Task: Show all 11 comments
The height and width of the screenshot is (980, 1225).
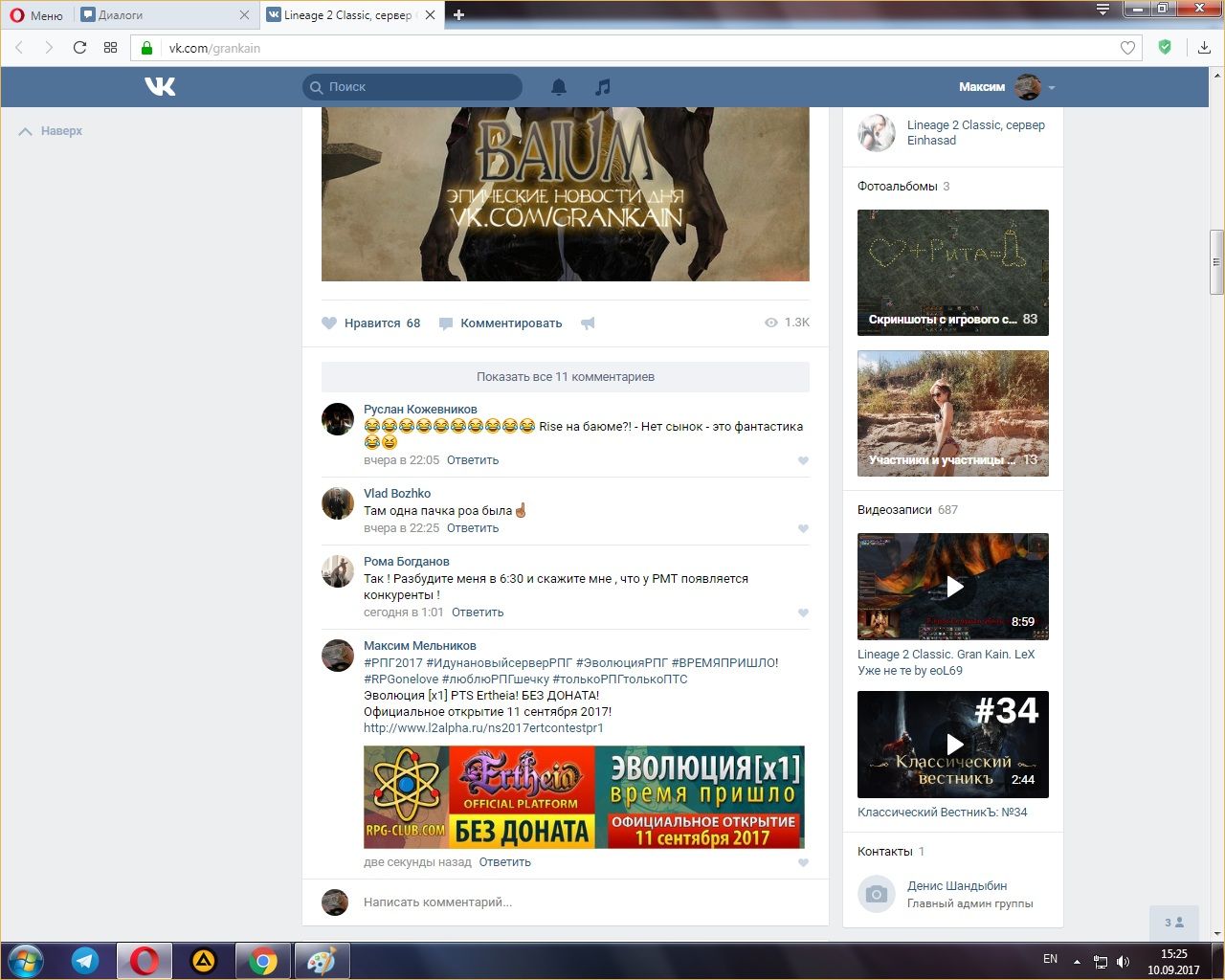Action: [566, 377]
